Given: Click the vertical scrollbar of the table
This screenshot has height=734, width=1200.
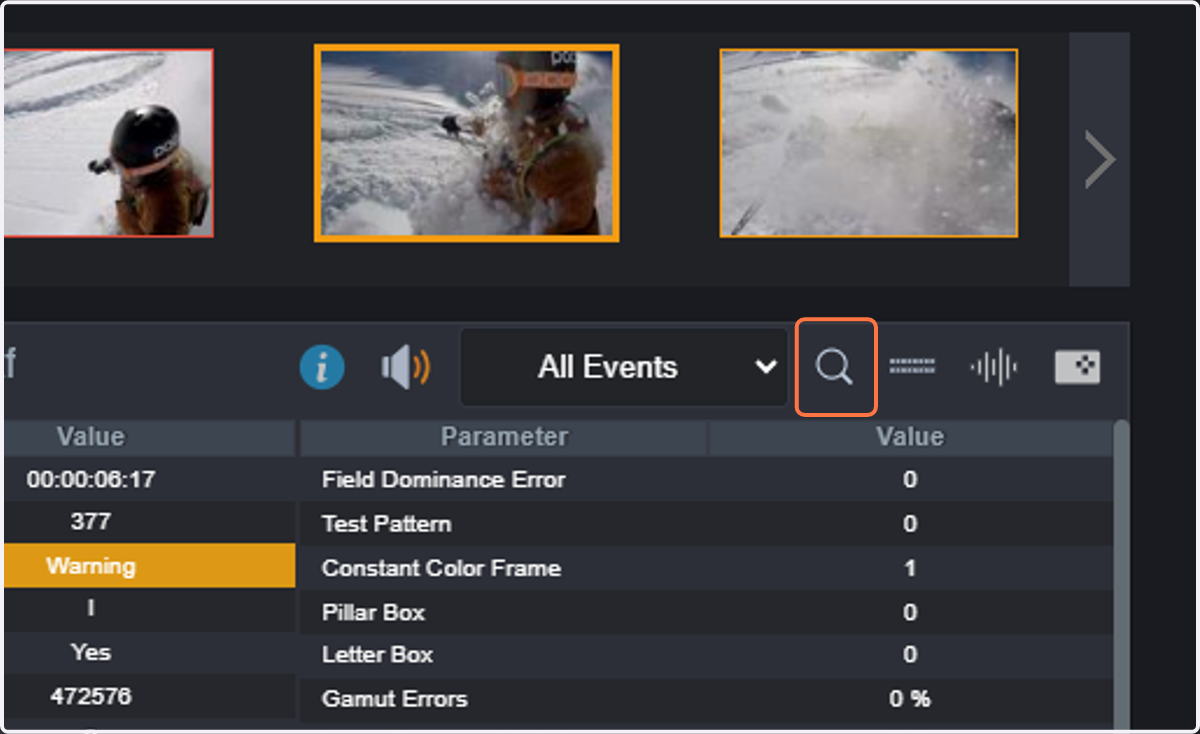Looking at the screenshot, I should [1122, 575].
